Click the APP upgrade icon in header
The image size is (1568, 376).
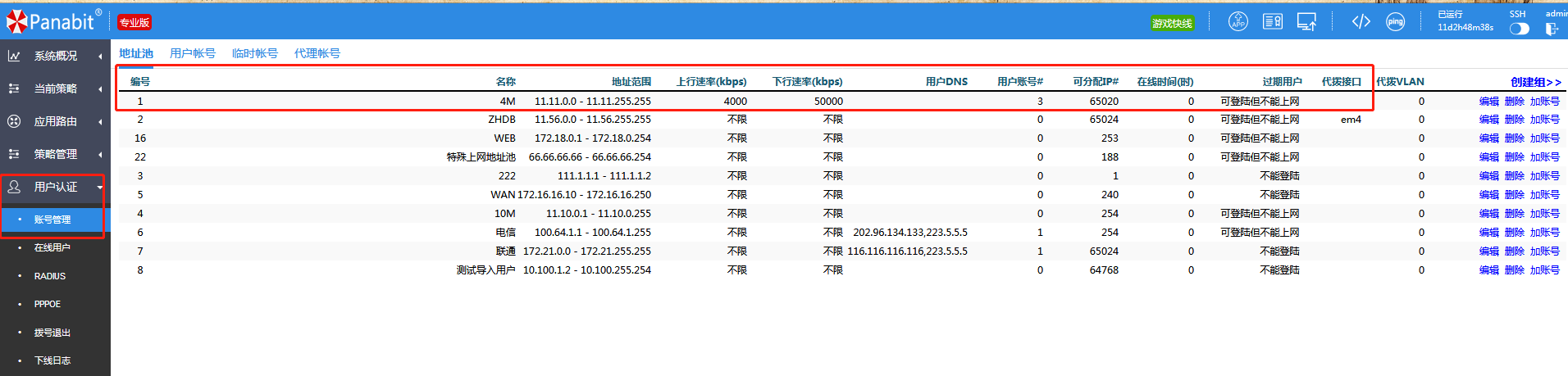pyautogui.click(x=1238, y=22)
